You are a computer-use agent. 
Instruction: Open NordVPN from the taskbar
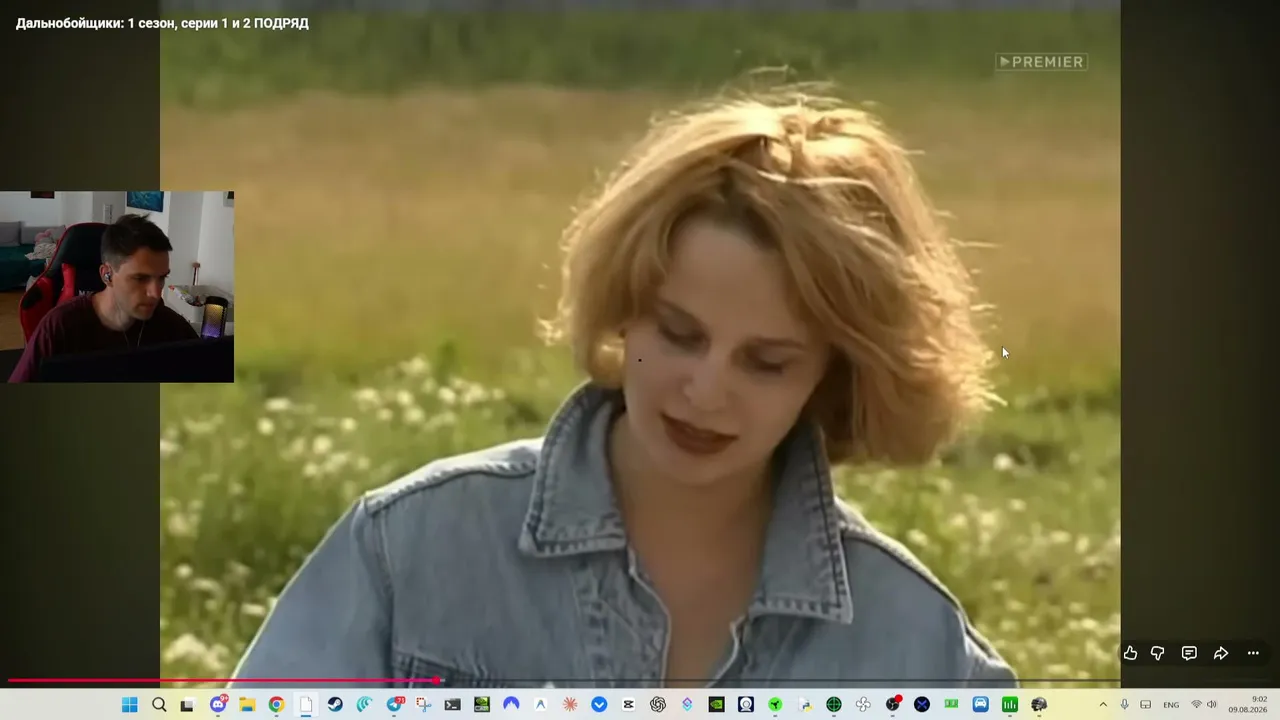pos(511,705)
